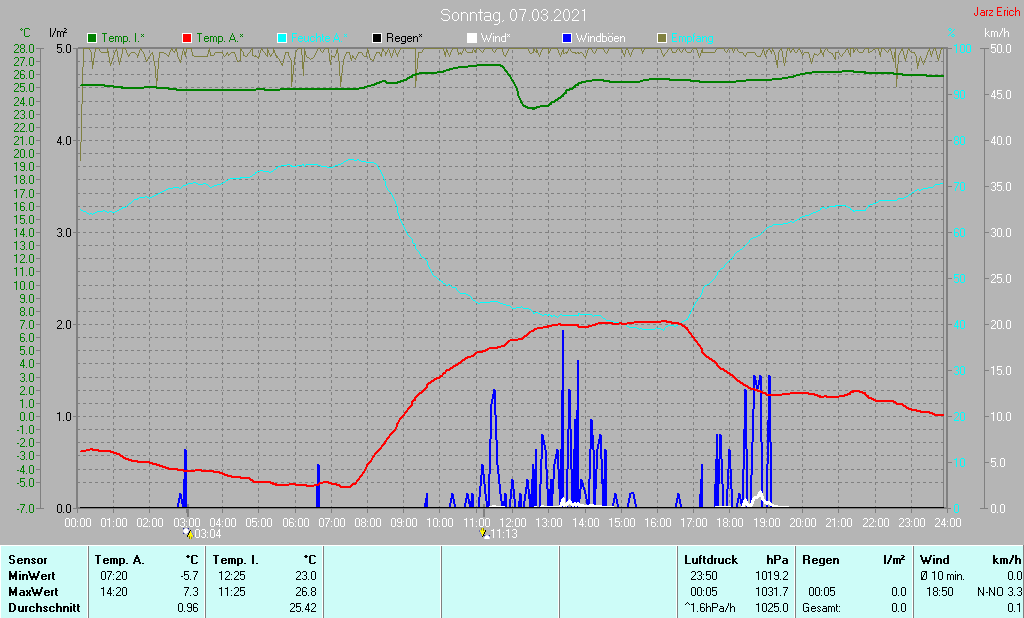Click the cyan Feuchte A. legend swatch

(281, 38)
